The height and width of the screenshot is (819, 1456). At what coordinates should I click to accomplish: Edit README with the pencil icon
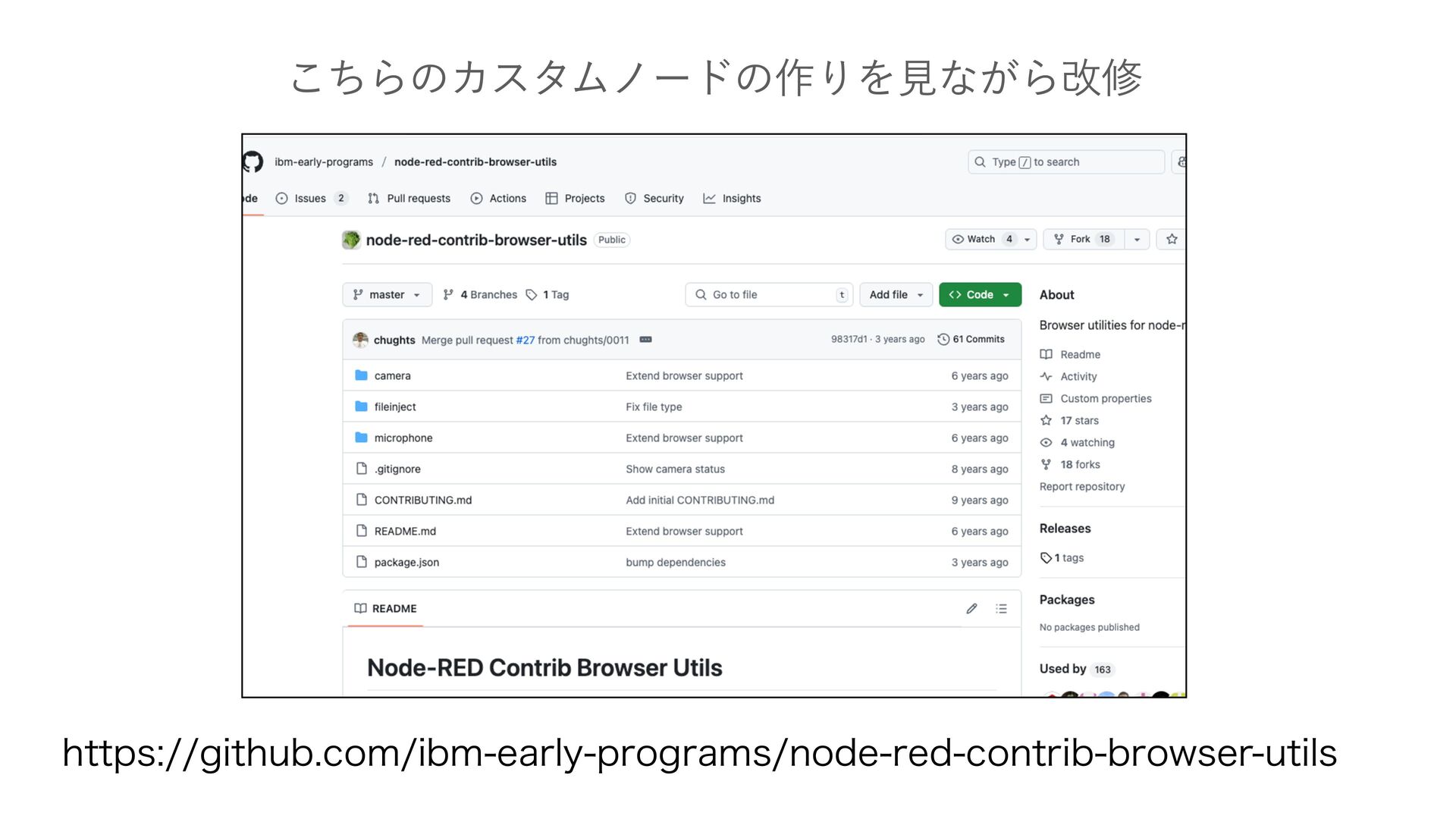pyautogui.click(x=971, y=608)
